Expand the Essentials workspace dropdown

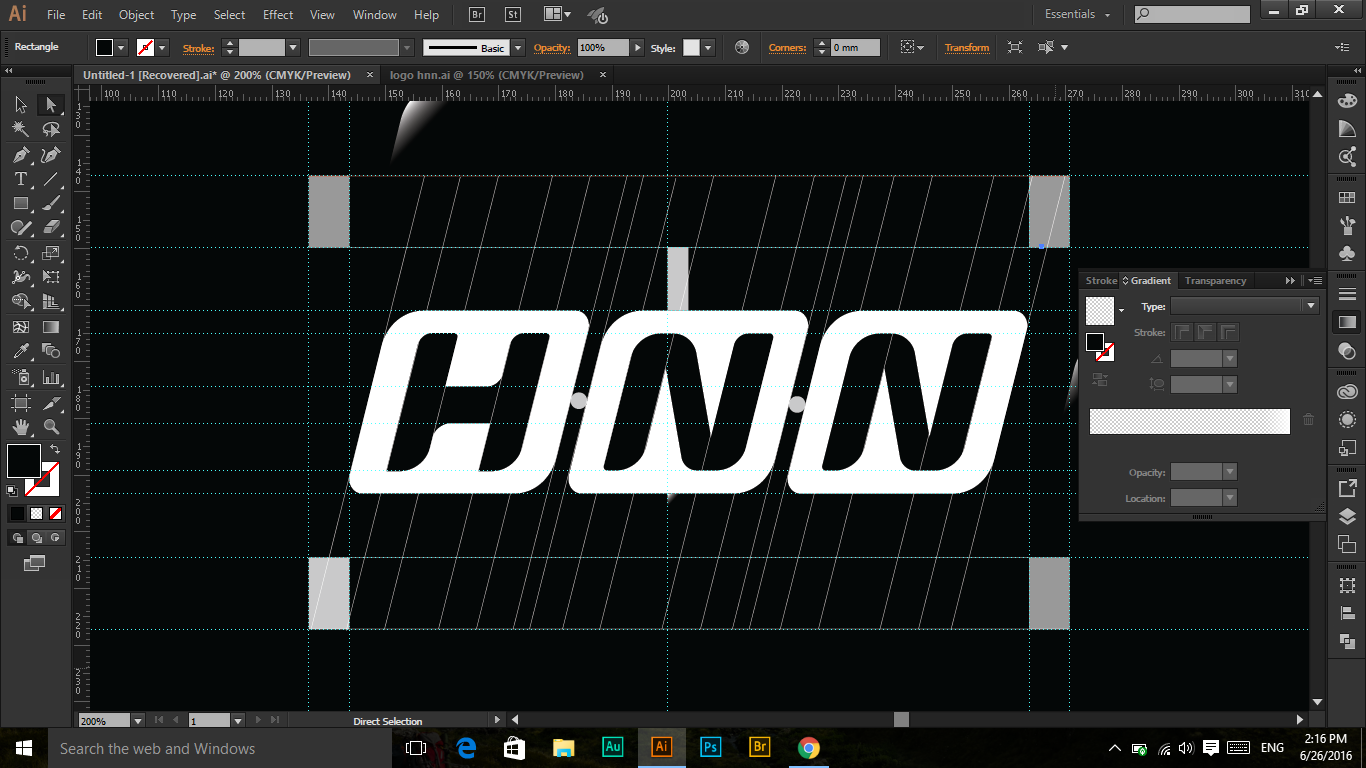click(1078, 15)
